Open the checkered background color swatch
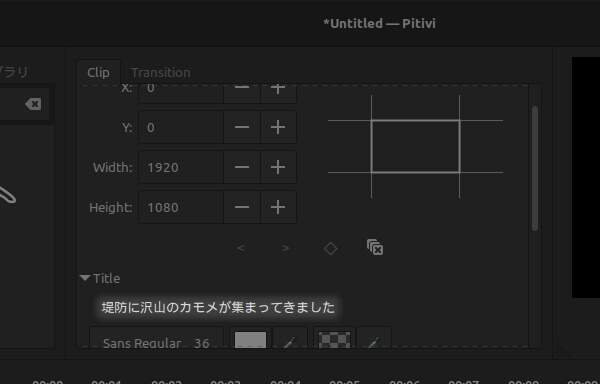 point(334,338)
